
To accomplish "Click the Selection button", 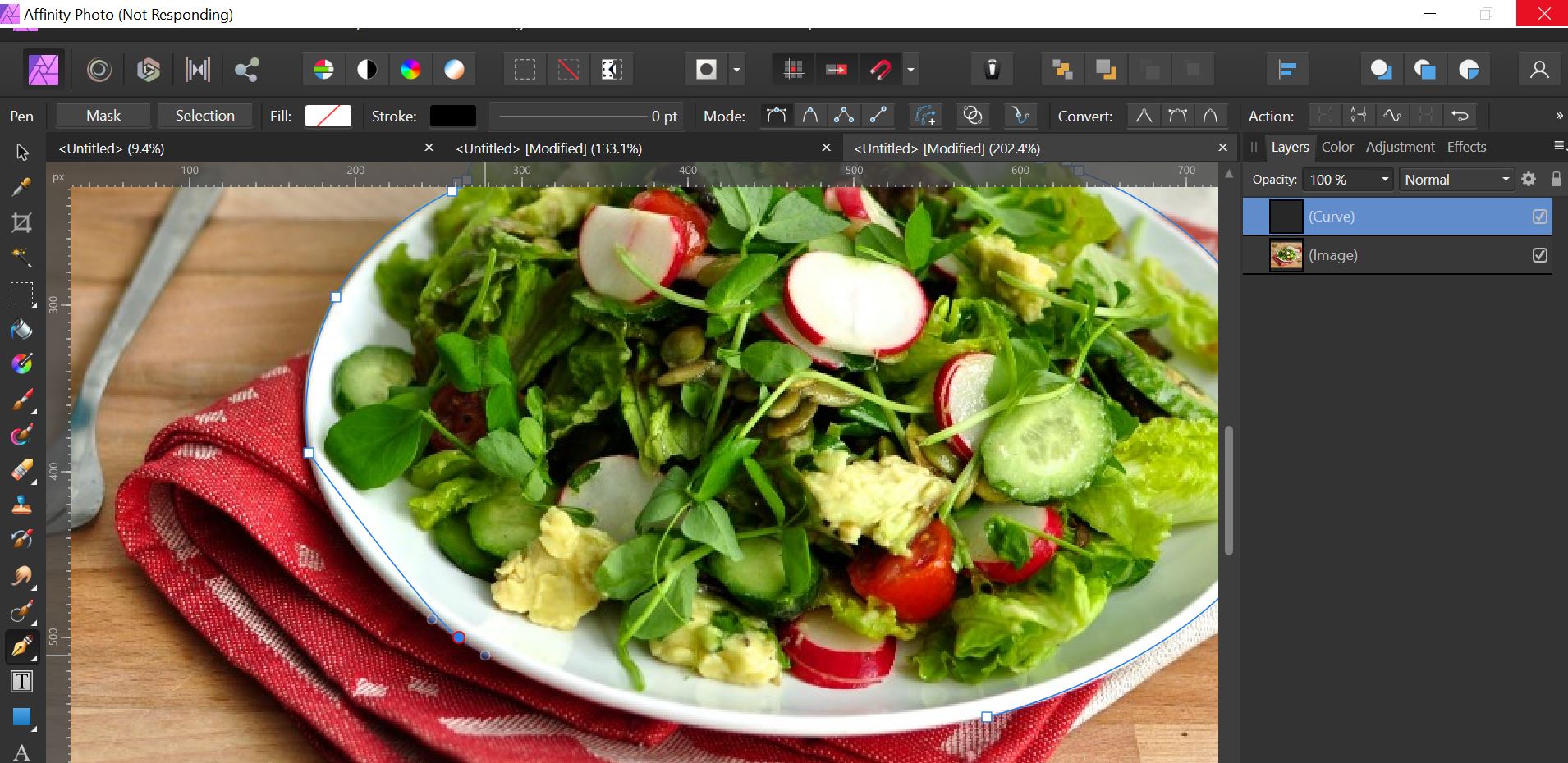I will point(204,116).
